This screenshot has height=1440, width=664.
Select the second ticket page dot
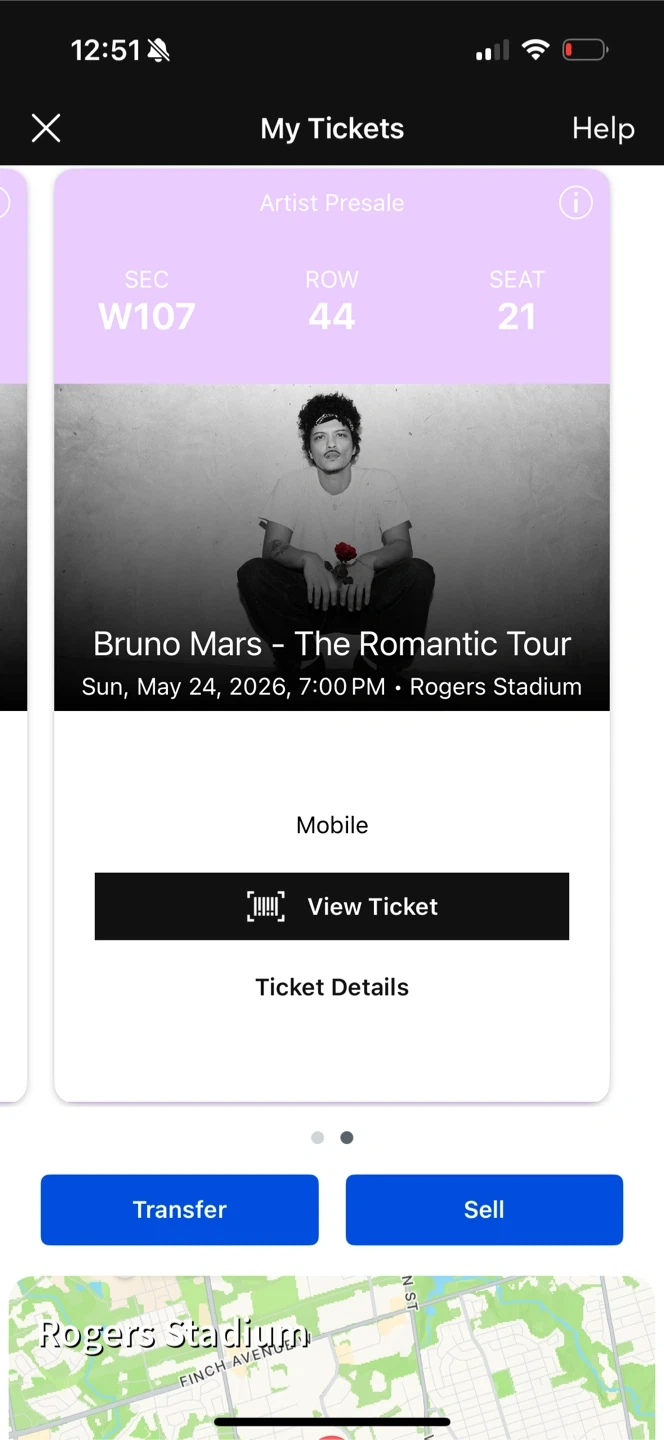click(347, 1138)
